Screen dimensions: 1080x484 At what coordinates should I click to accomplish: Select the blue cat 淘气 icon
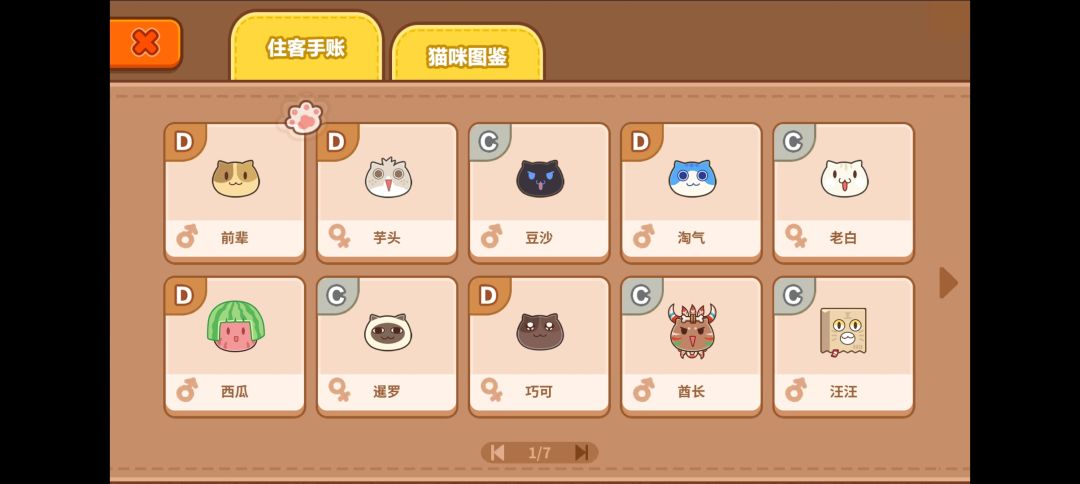point(692,179)
